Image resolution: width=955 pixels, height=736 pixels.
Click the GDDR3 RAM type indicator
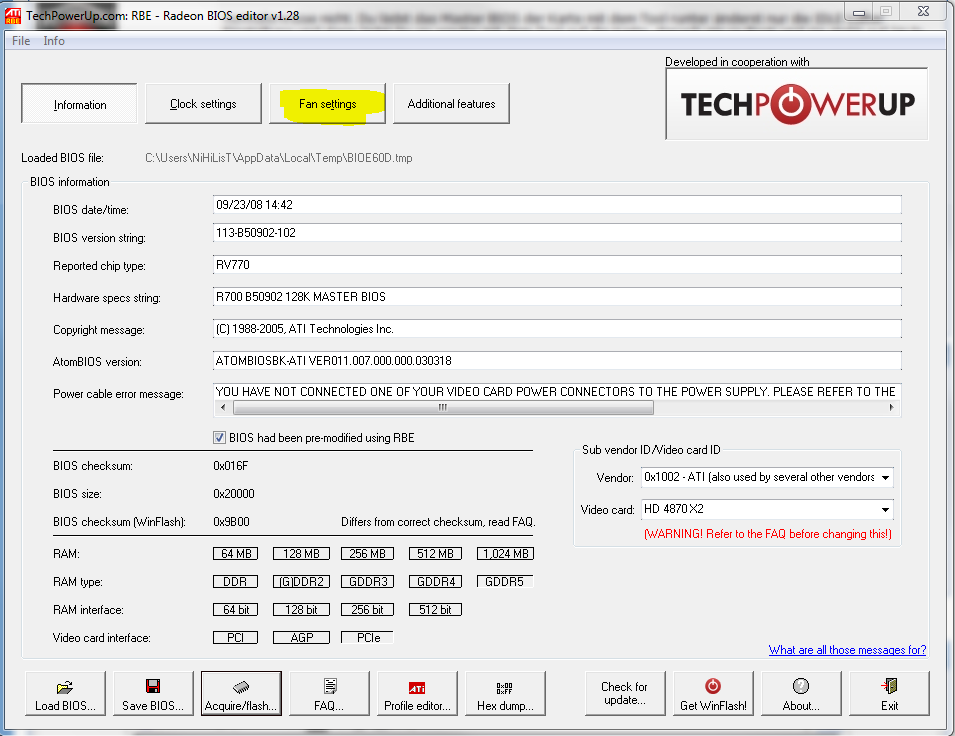click(368, 582)
